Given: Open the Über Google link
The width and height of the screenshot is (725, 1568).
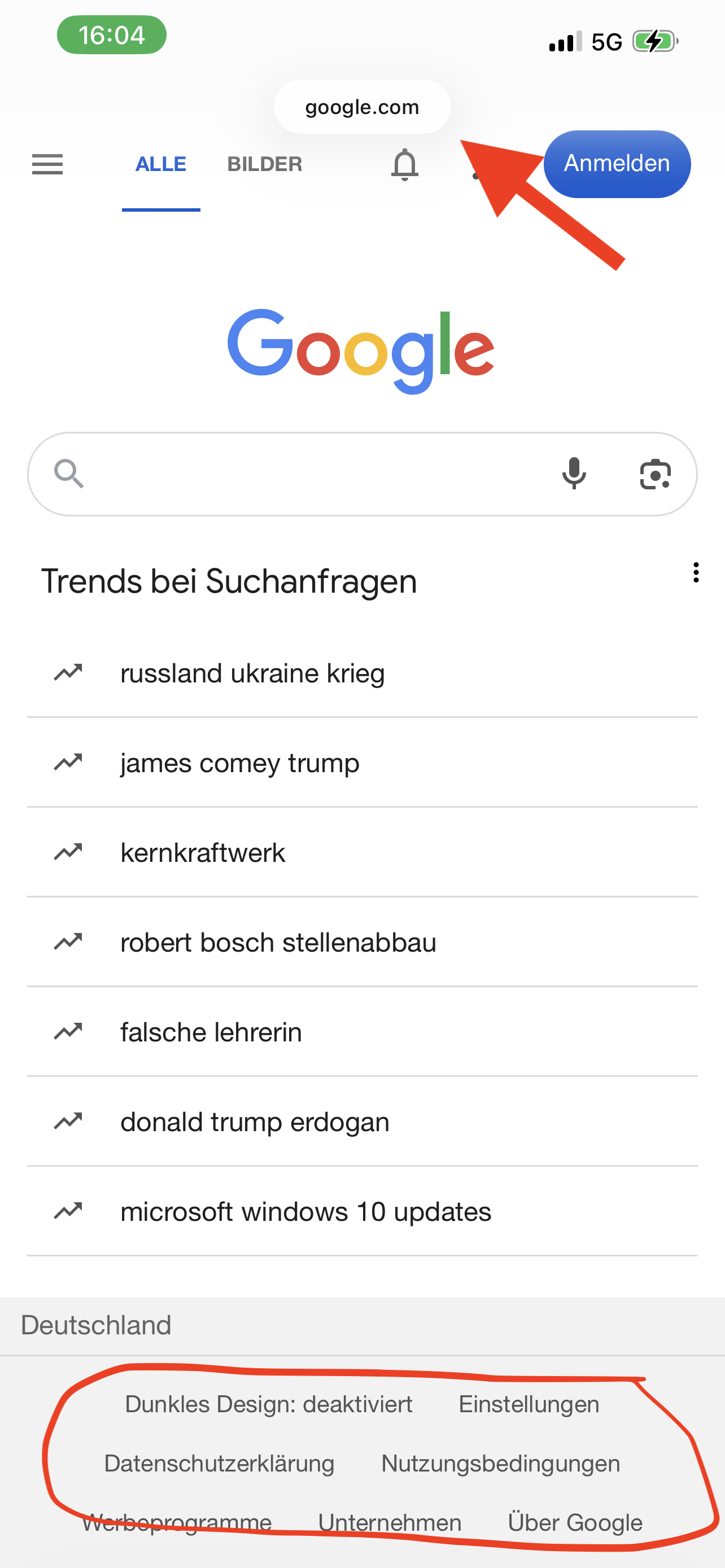Looking at the screenshot, I should [575, 1523].
